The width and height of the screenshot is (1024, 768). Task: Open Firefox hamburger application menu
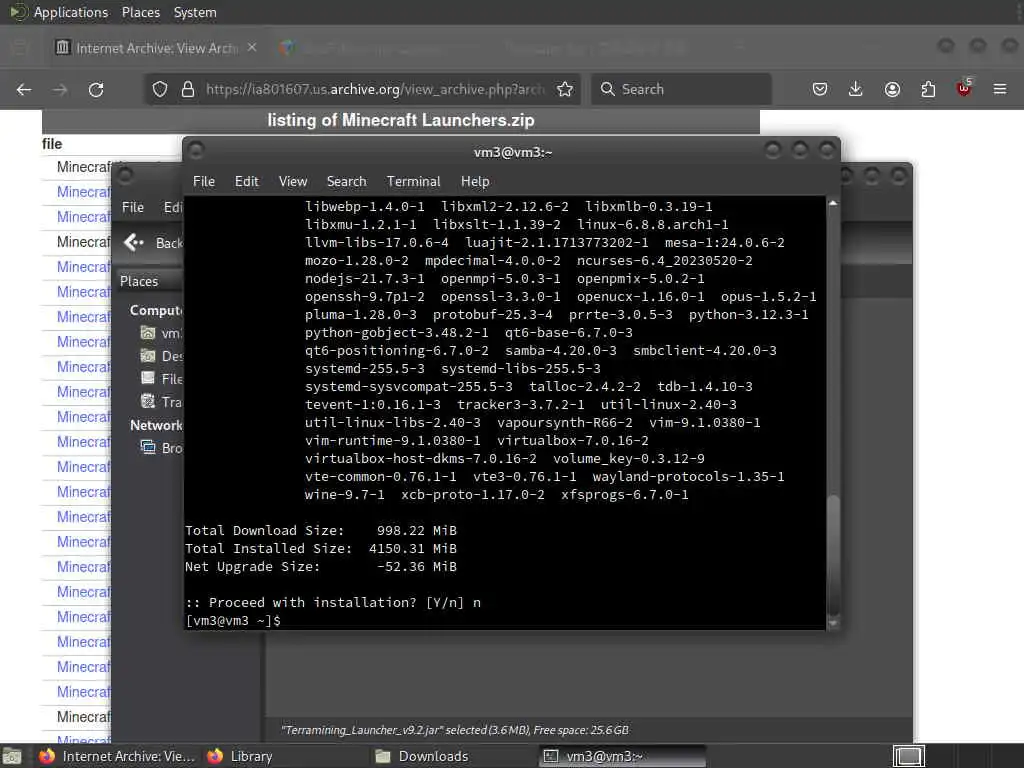coord(1000,89)
